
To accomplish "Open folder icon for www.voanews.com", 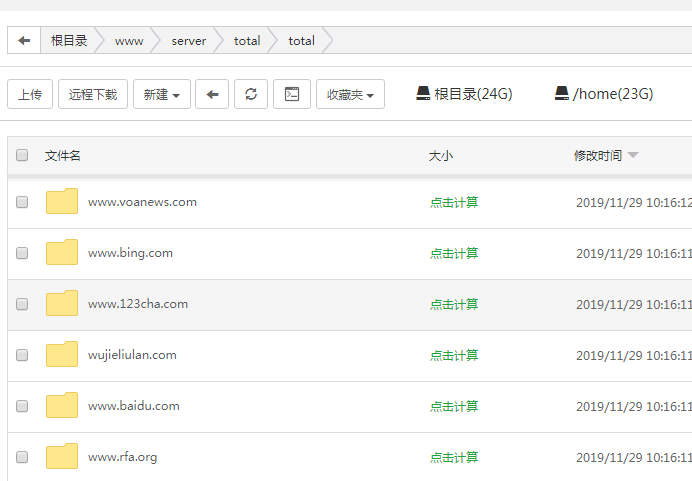I will click(62, 201).
